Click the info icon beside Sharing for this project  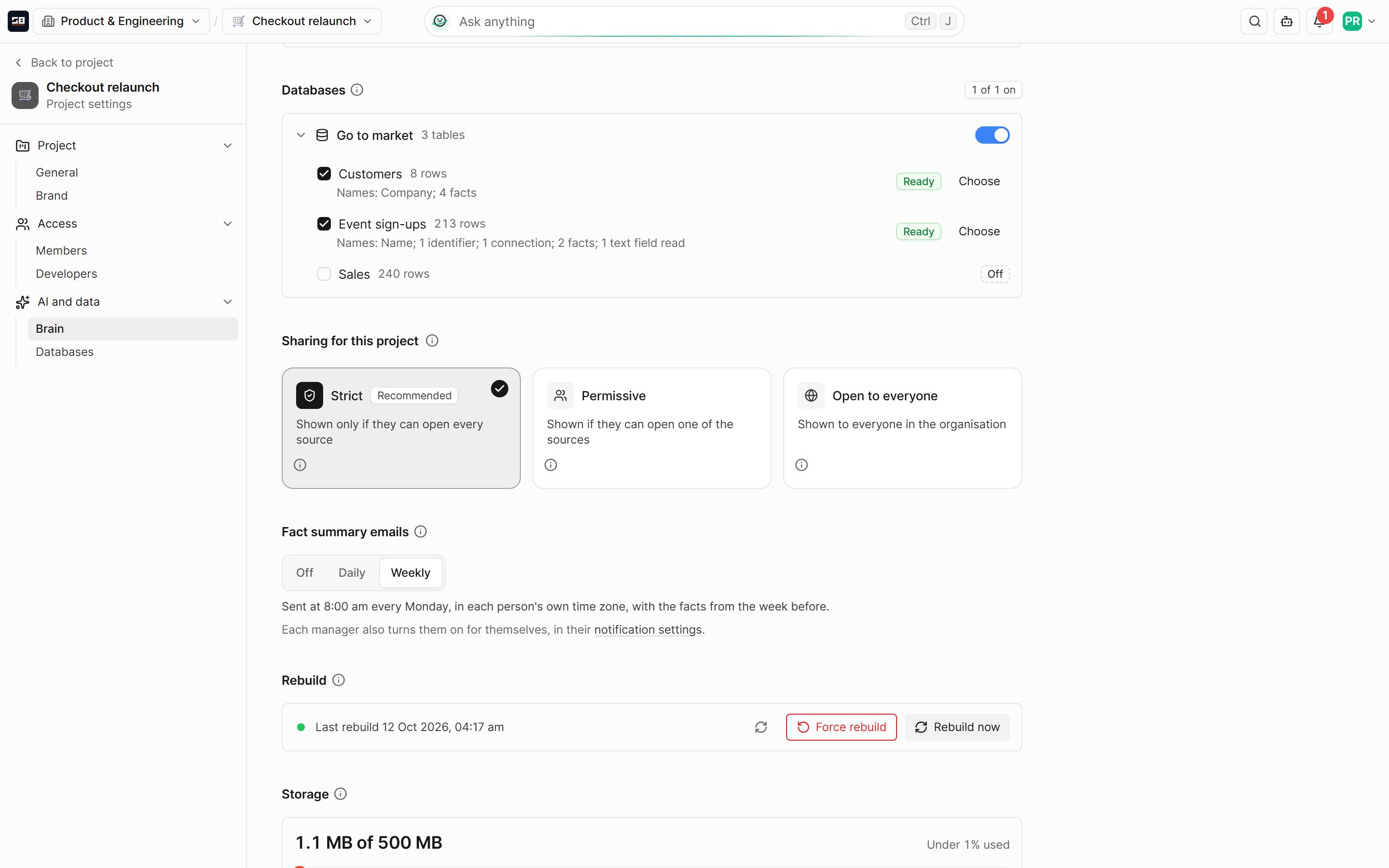coord(432,341)
